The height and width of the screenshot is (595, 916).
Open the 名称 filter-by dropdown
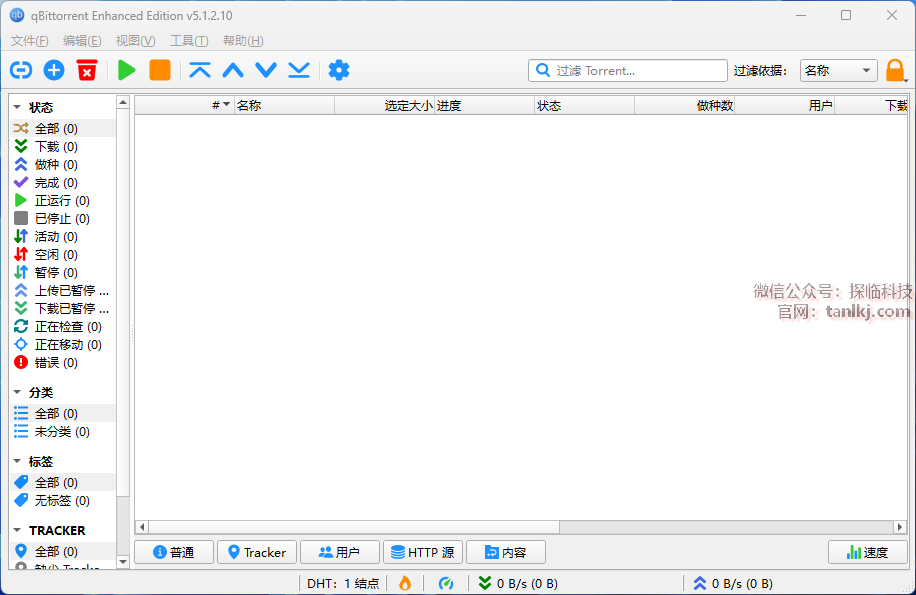[x=838, y=71]
